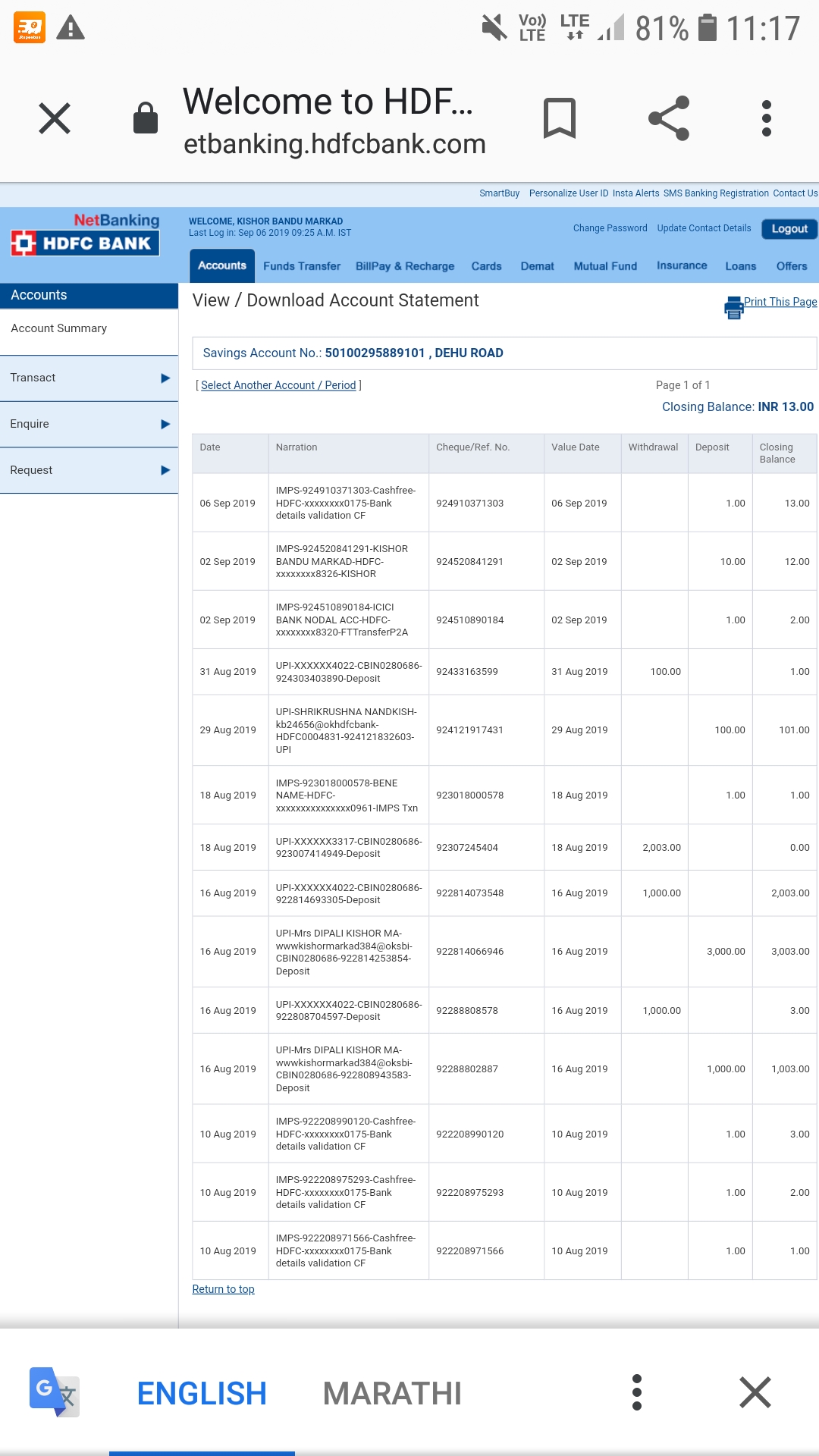The image size is (819, 1456).
Task: Click Change Password link
Action: (x=610, y=228)
